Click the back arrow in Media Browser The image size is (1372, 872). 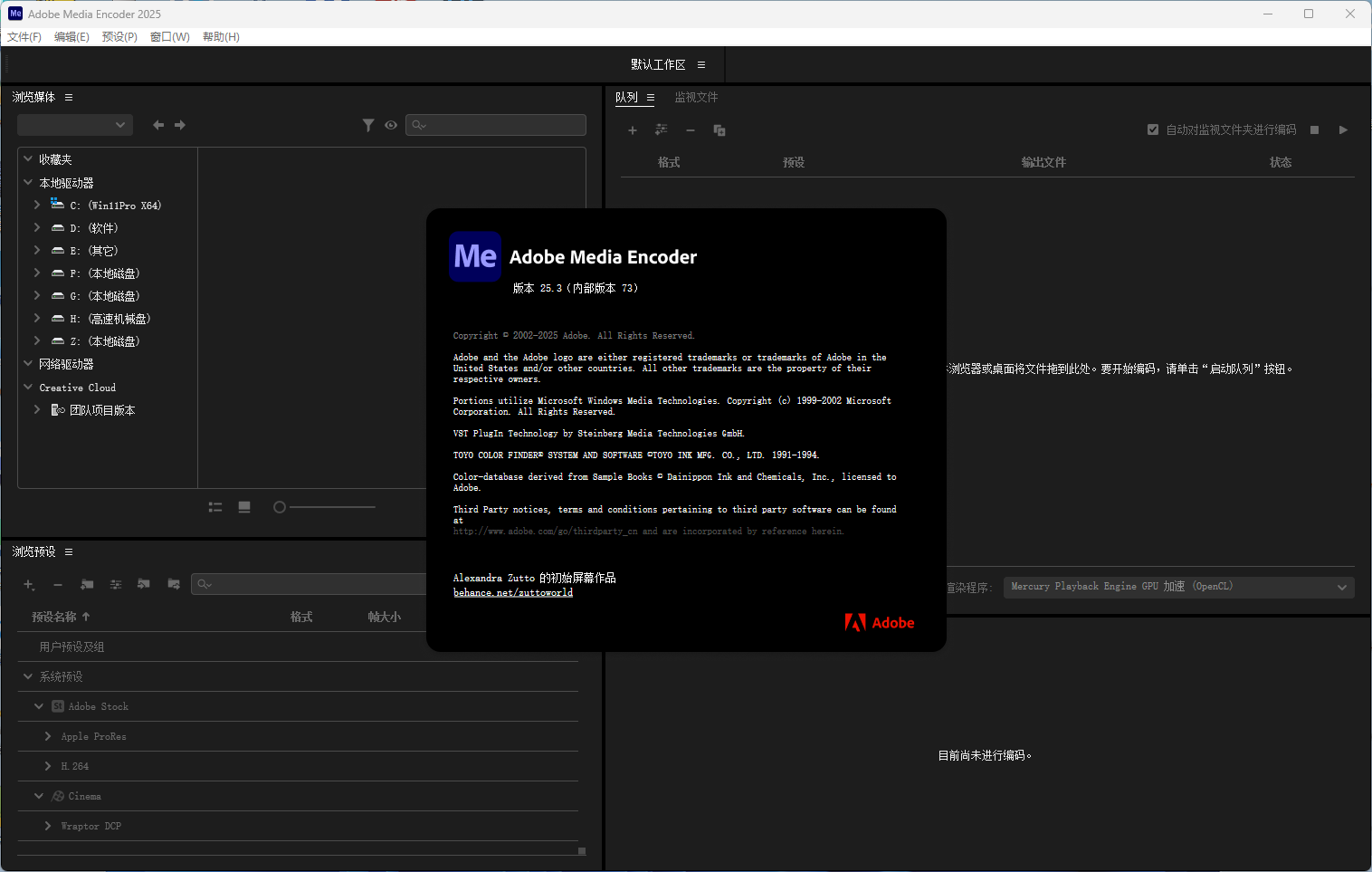tap(158, 125)
